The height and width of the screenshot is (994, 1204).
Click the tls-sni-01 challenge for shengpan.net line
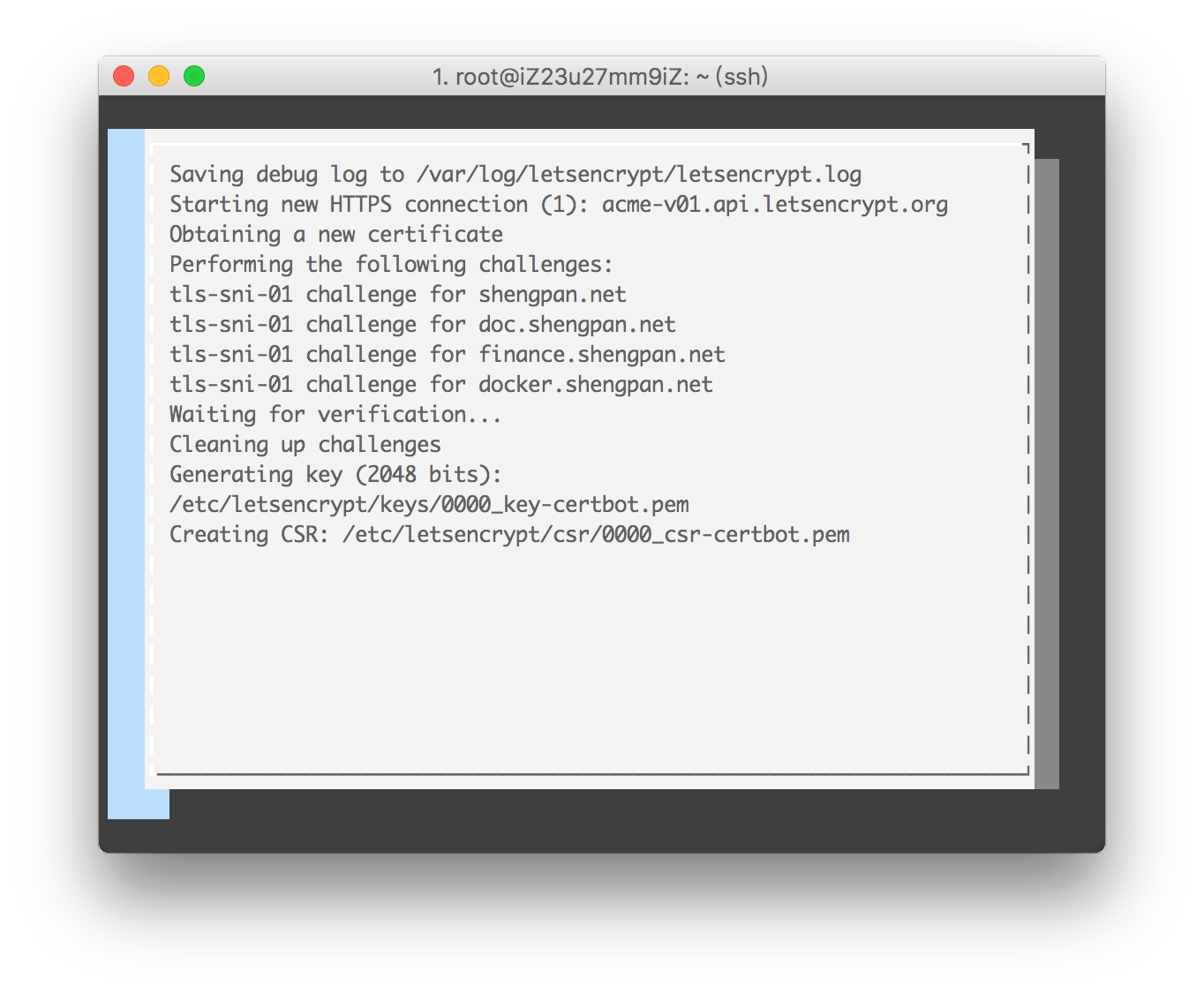(x=398, y=295)
